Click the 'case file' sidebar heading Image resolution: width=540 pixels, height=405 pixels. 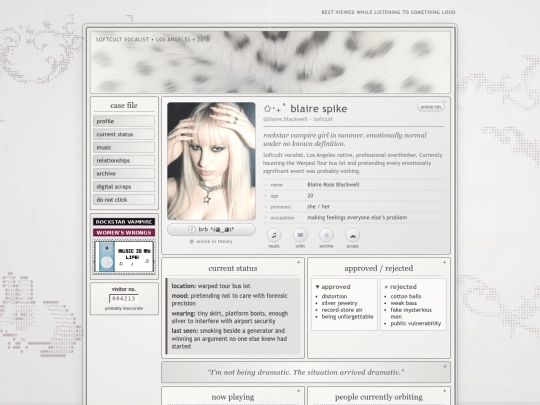(124, 105)
